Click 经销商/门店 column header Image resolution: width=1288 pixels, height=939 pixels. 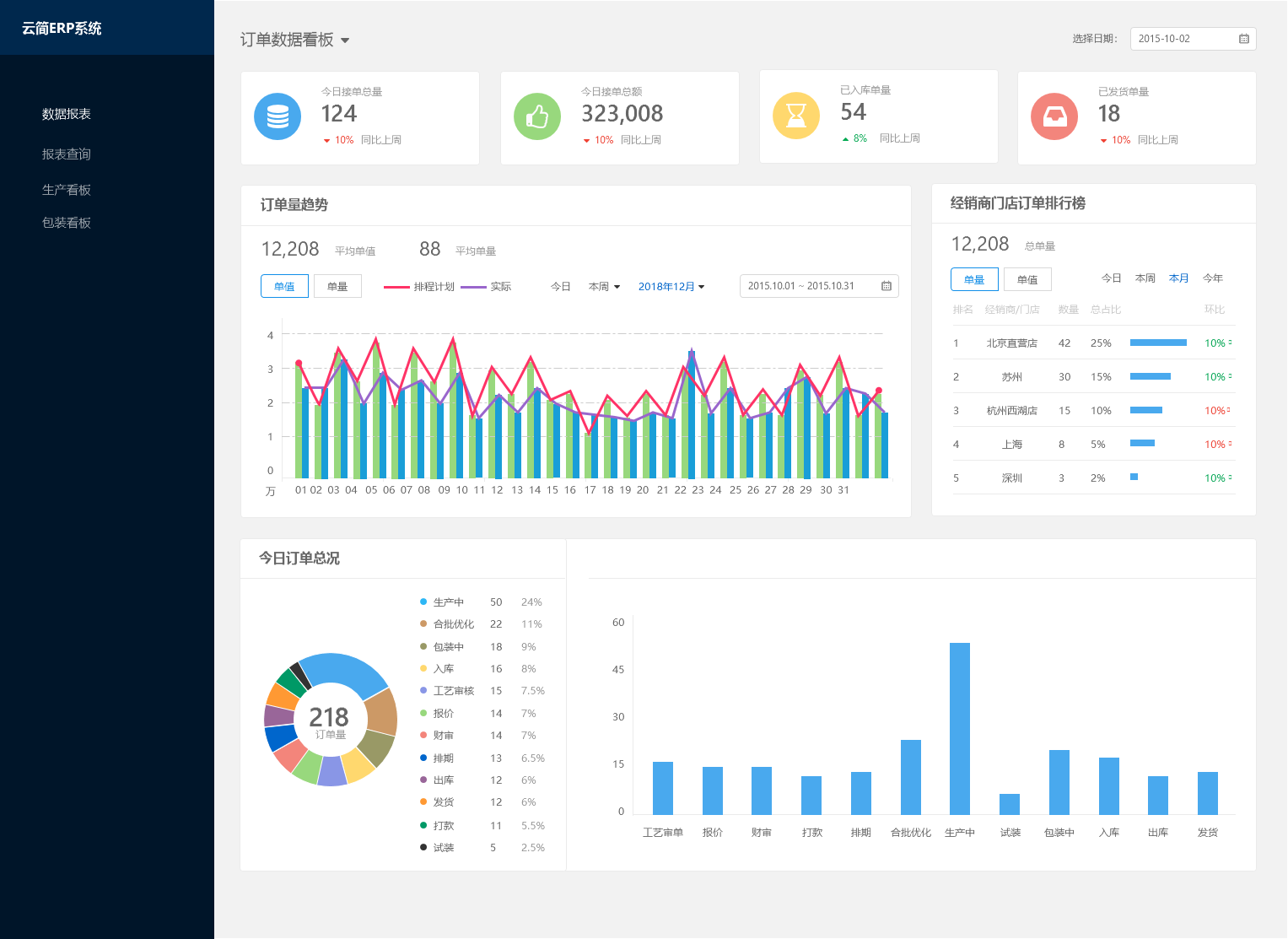tap(1012, 310)
